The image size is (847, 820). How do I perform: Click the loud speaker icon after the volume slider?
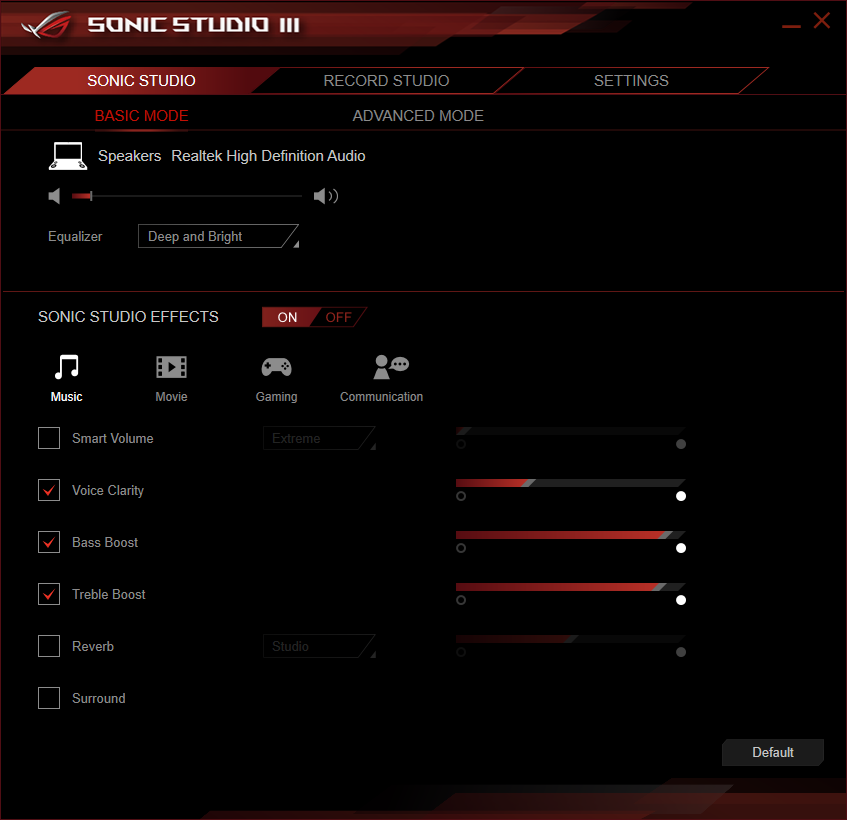tap(326, 196)
